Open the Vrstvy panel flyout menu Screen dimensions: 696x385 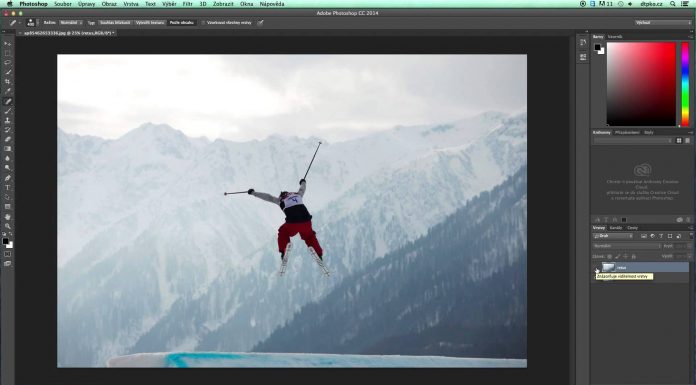coord(690,228)
